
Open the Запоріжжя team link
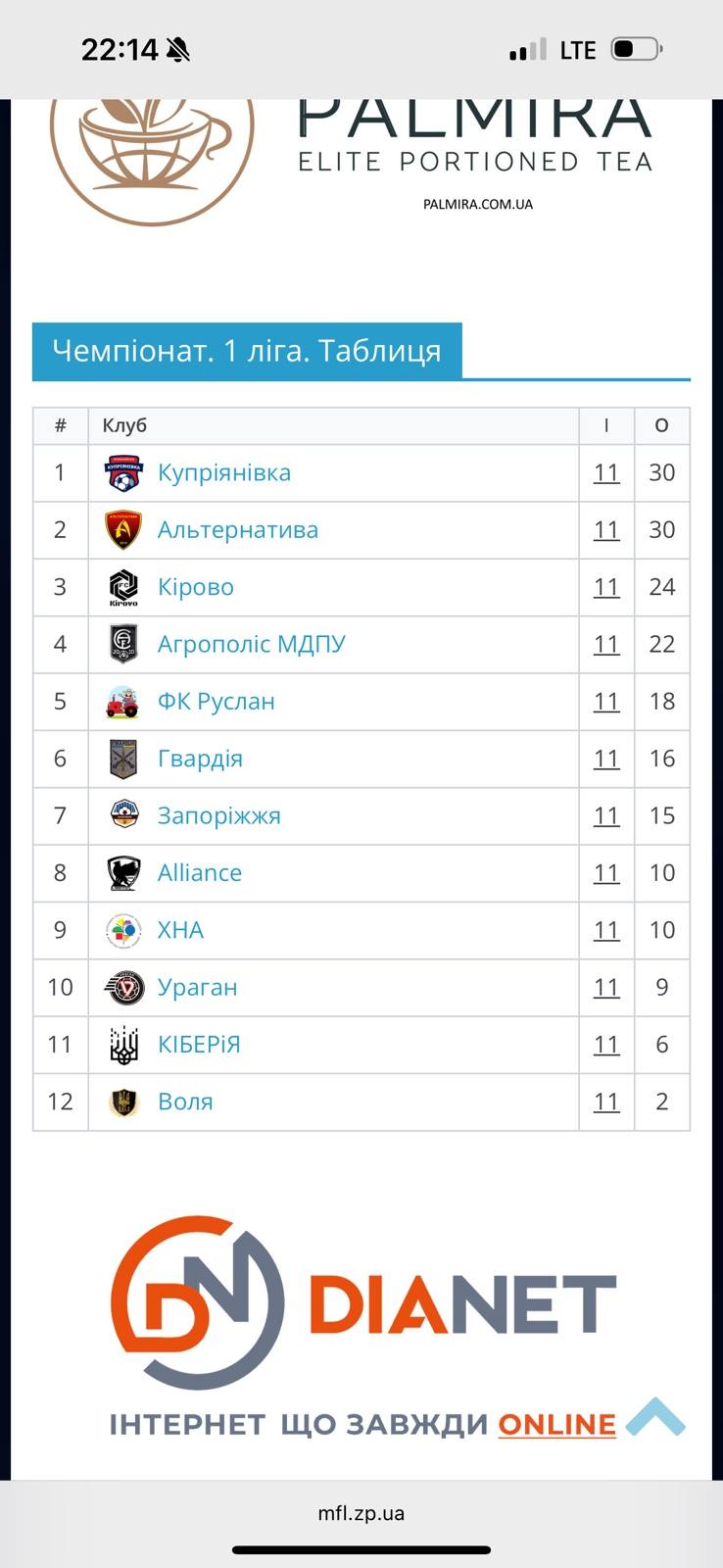[x=218, y=815]
